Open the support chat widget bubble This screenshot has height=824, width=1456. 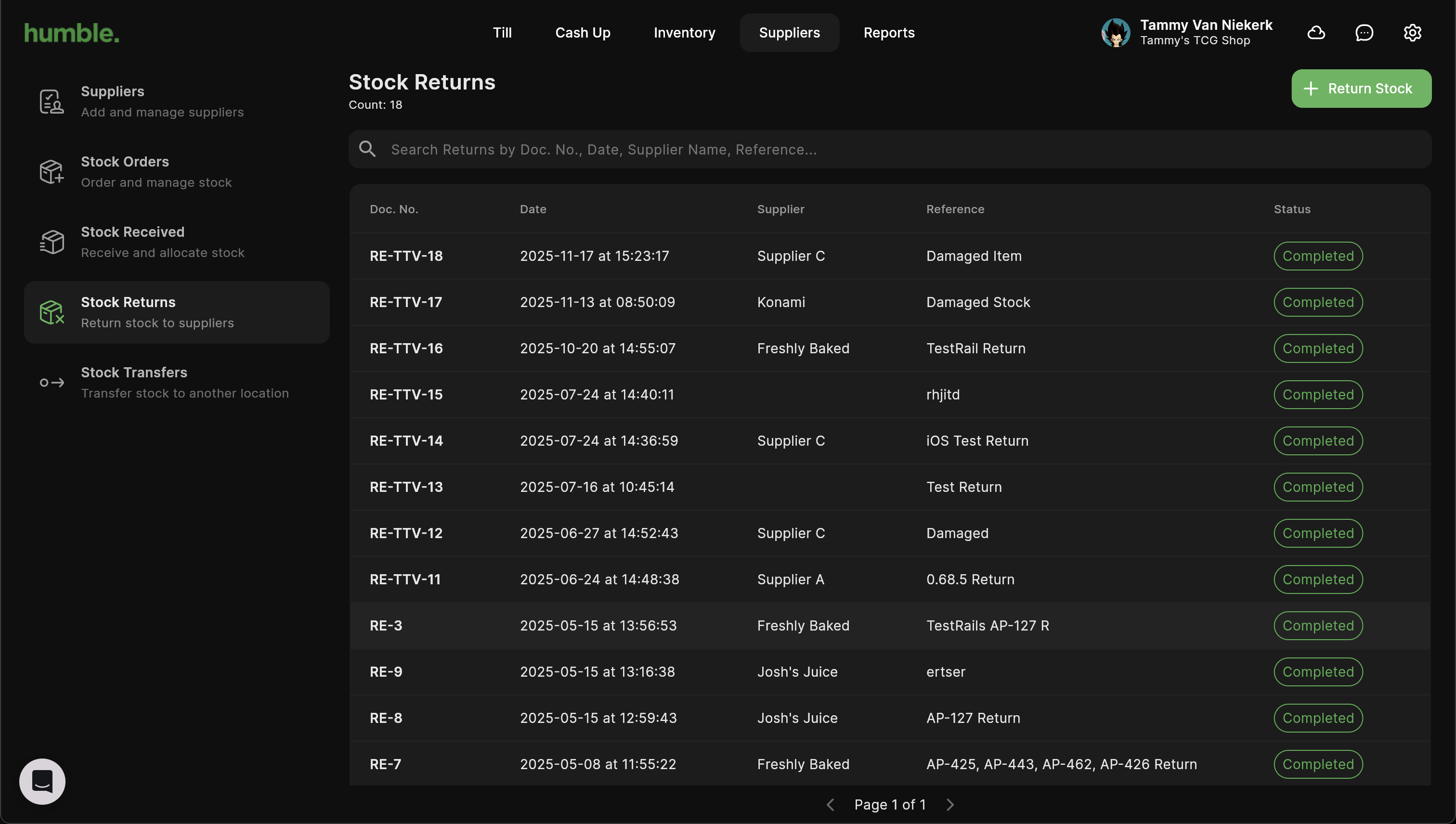click(42, 781)
